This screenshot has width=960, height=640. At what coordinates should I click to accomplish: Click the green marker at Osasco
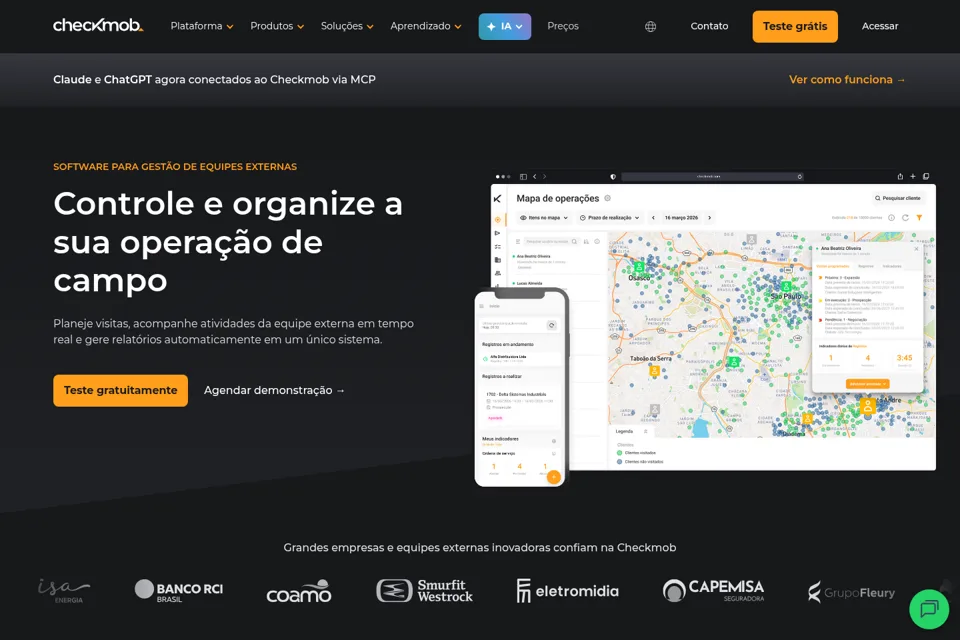pyautogui.click(x=639, y=267)
